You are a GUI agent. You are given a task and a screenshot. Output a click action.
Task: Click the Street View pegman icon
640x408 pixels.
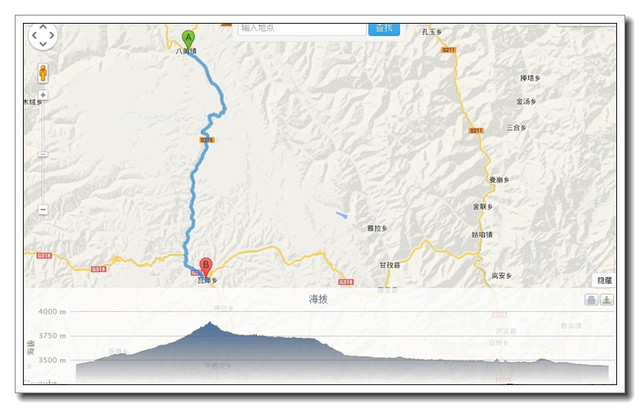tap(43, 73)
